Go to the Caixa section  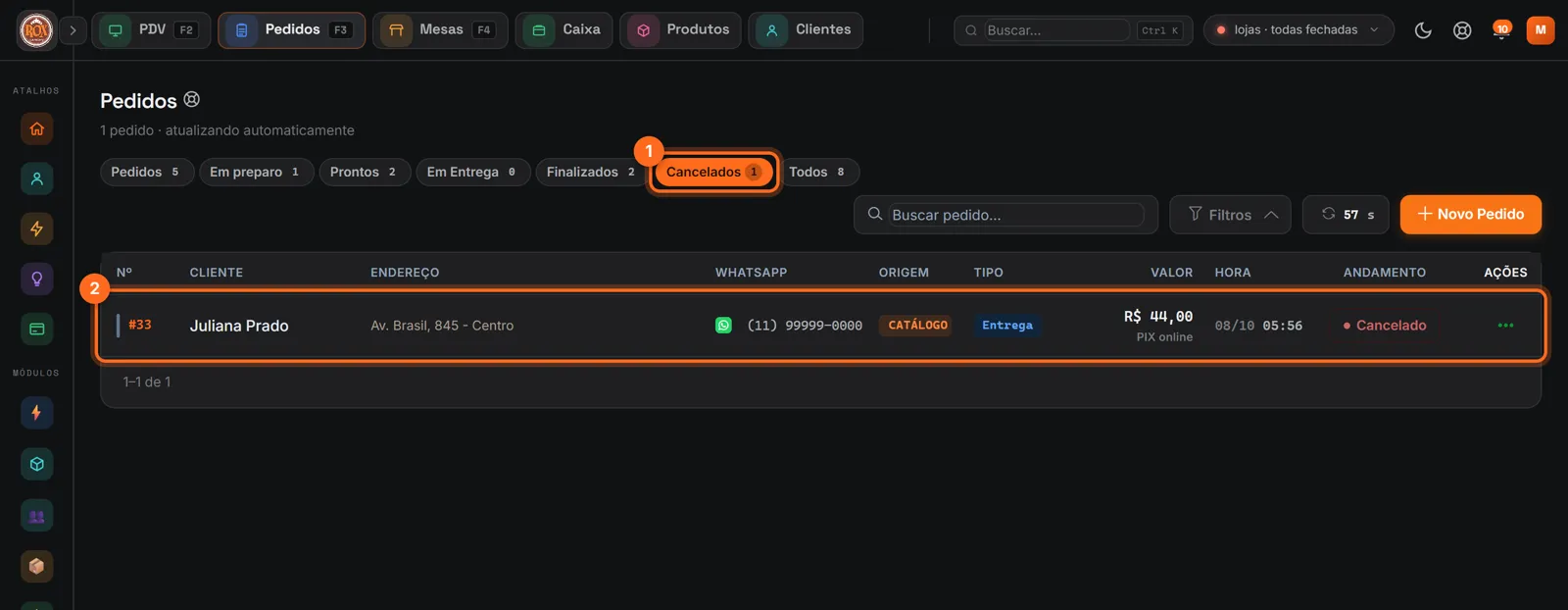pos(564,30)
